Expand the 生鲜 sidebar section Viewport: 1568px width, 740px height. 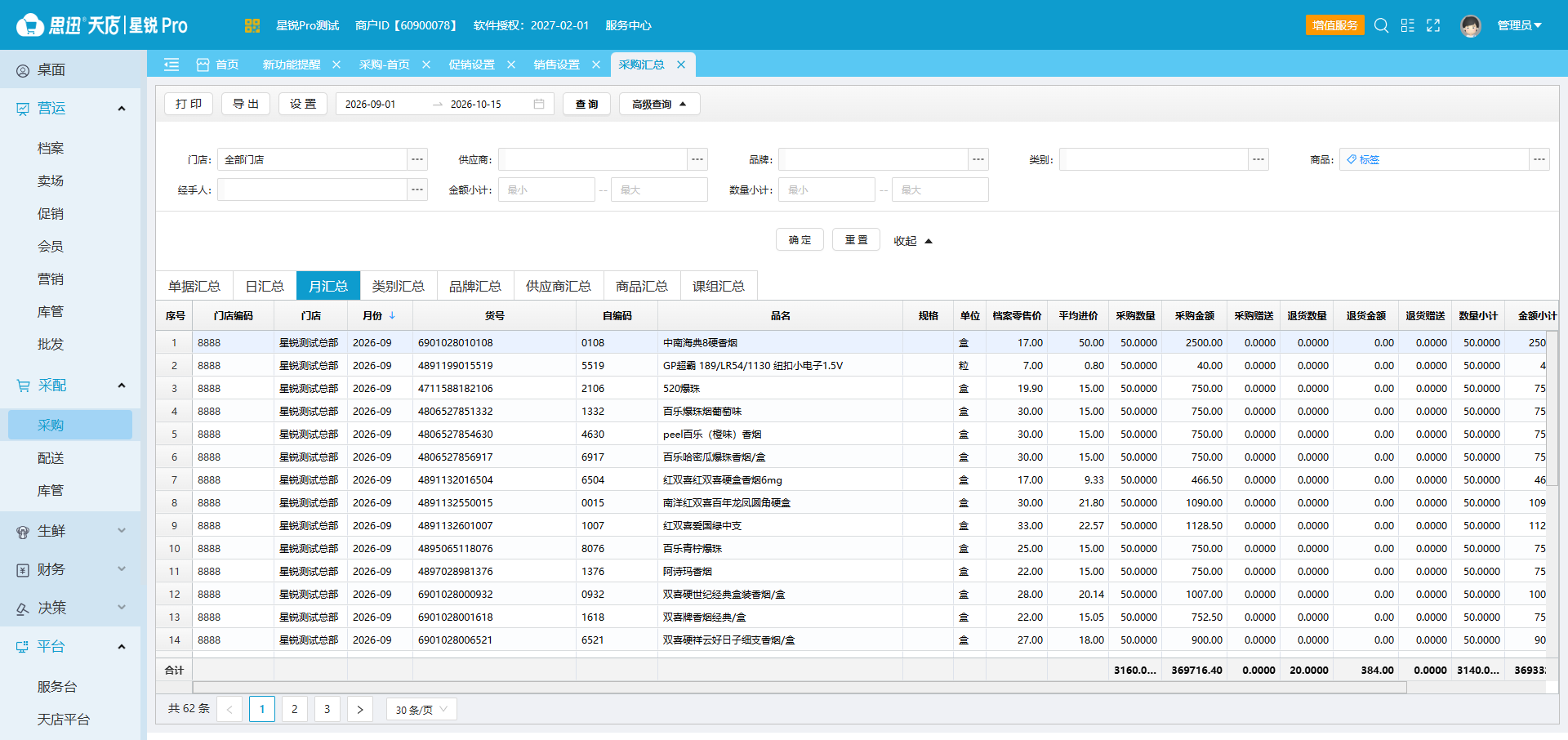122,531
